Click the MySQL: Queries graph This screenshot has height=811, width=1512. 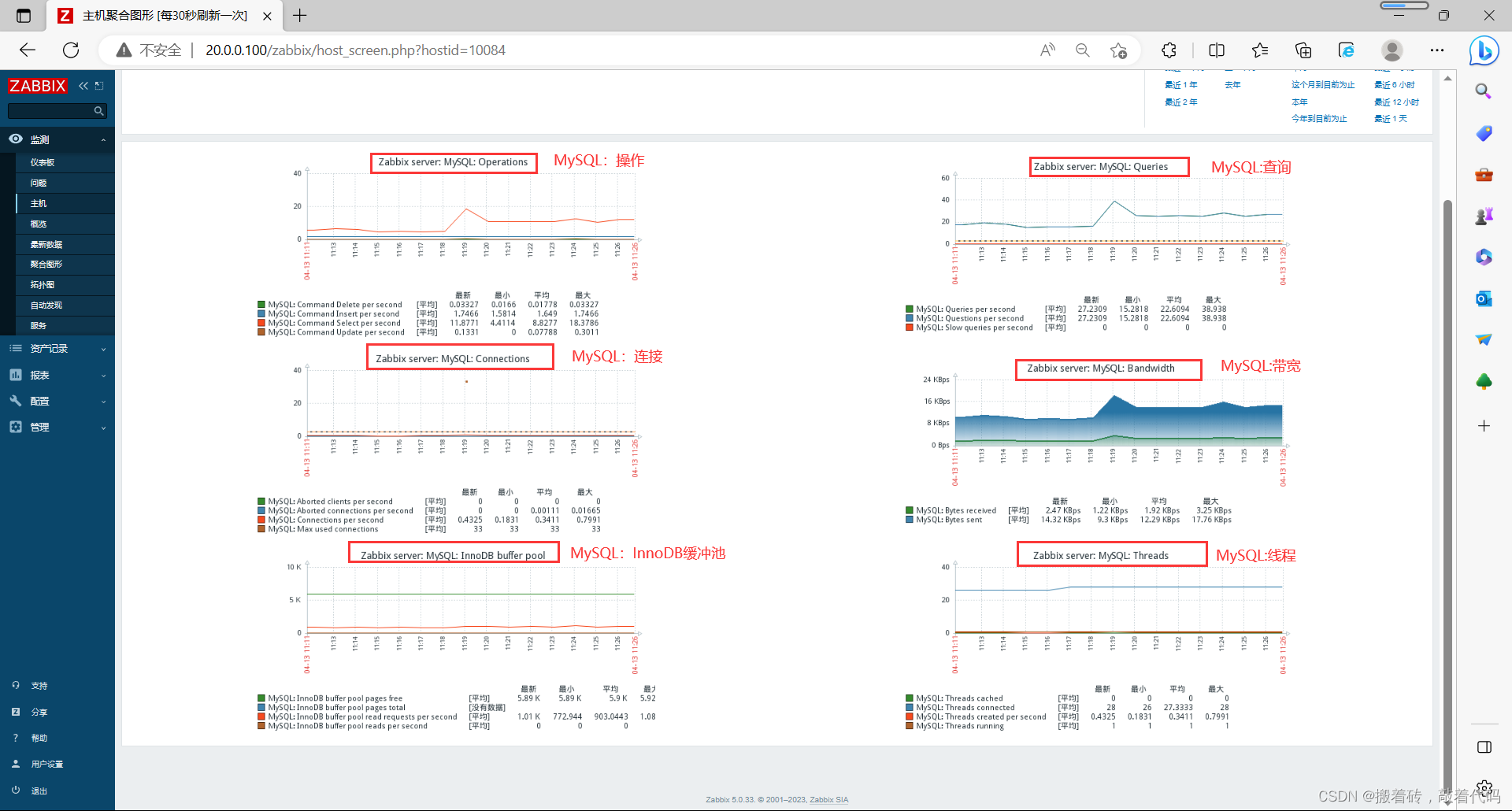1101,245
